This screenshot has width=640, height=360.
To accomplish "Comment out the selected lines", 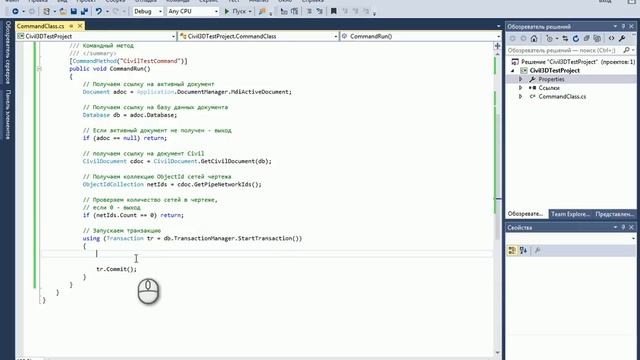I will pos(309,11).
